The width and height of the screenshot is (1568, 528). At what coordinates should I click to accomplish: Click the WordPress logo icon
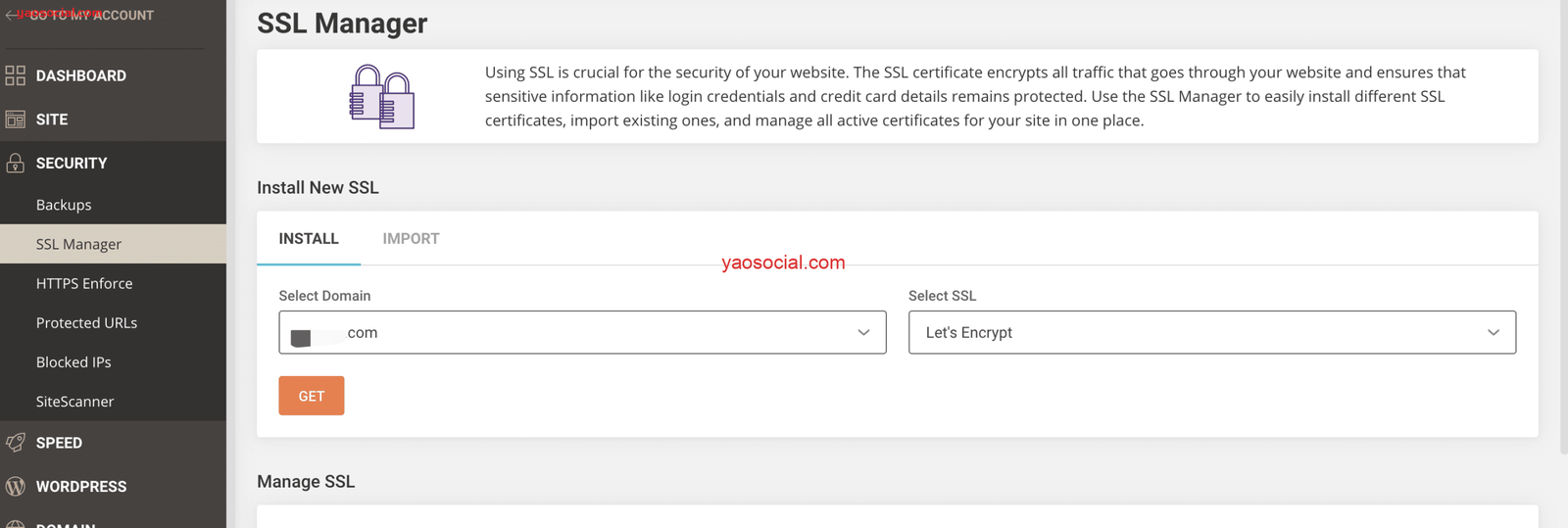click(15, 486)
